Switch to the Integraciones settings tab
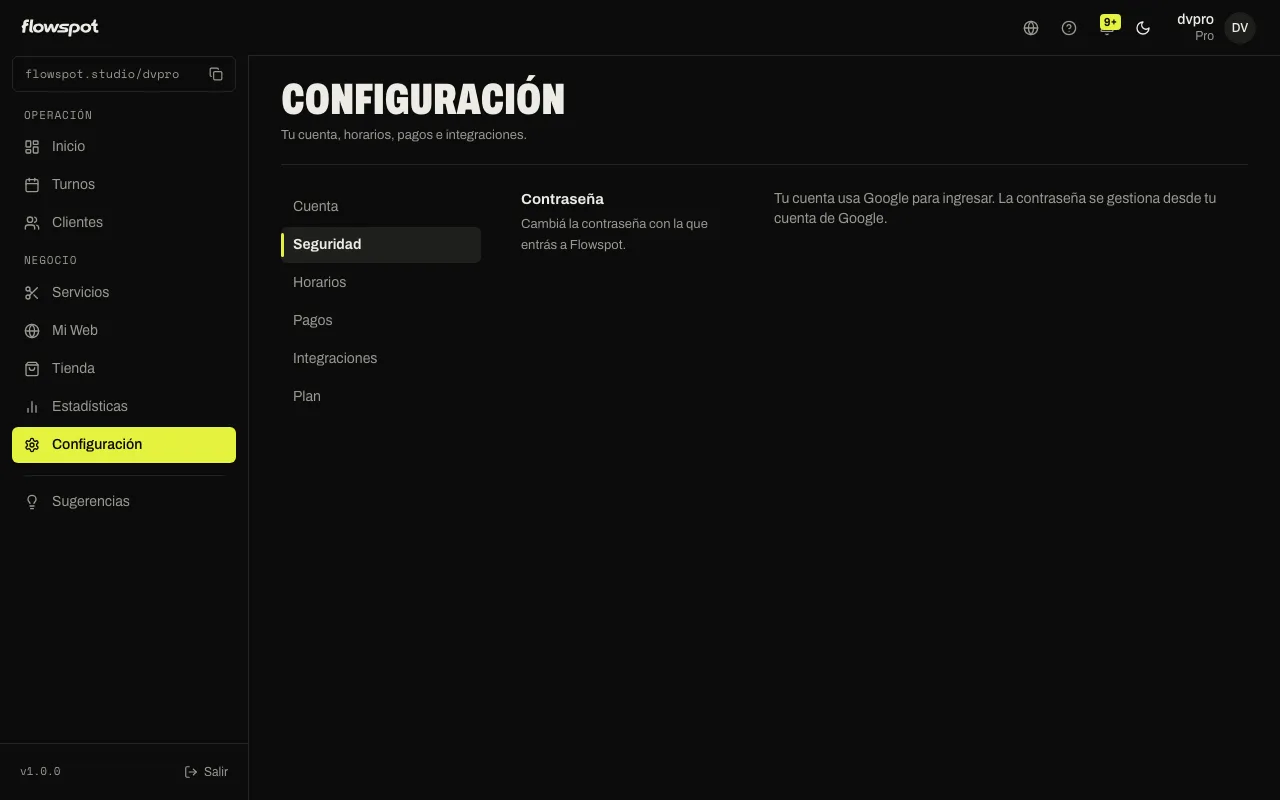This screenshot has width=1280, height=800. point(381,358)
